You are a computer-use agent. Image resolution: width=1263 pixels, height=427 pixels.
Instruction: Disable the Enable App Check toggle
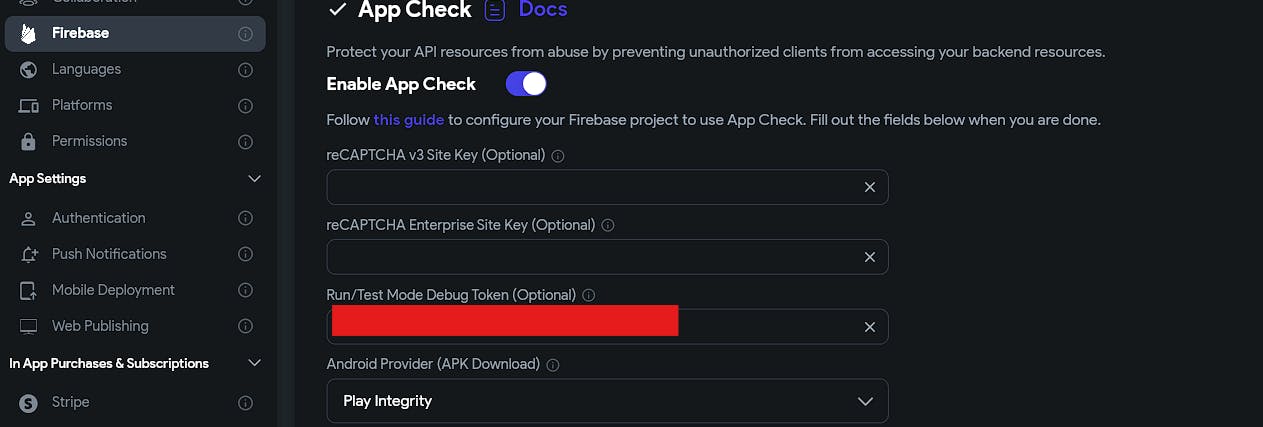pyautogui.click(x=526, y=84)
